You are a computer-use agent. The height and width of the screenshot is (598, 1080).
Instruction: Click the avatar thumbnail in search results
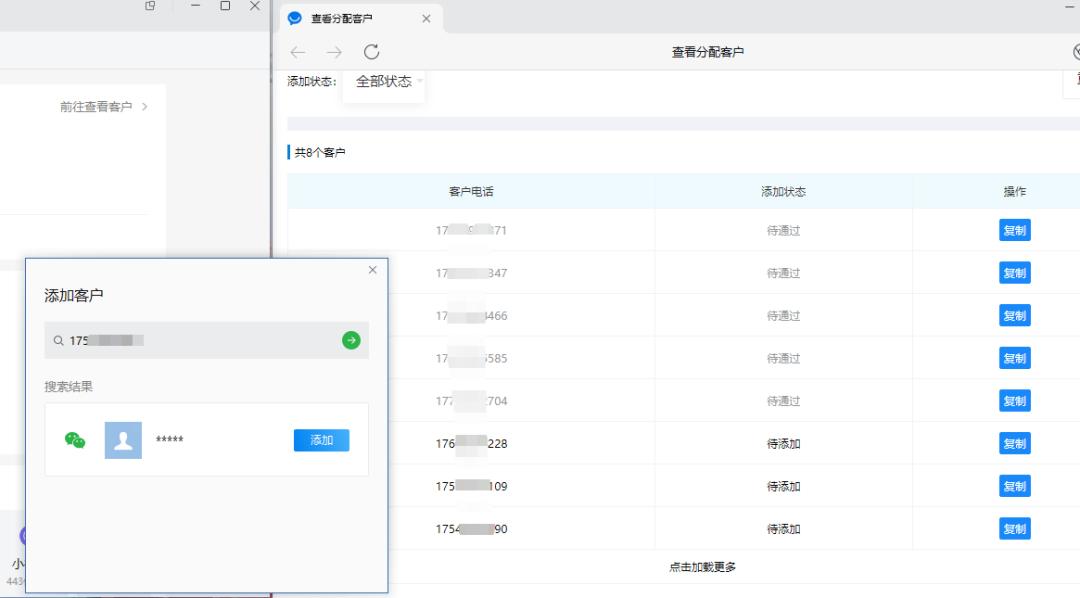(x=121, y=440)
